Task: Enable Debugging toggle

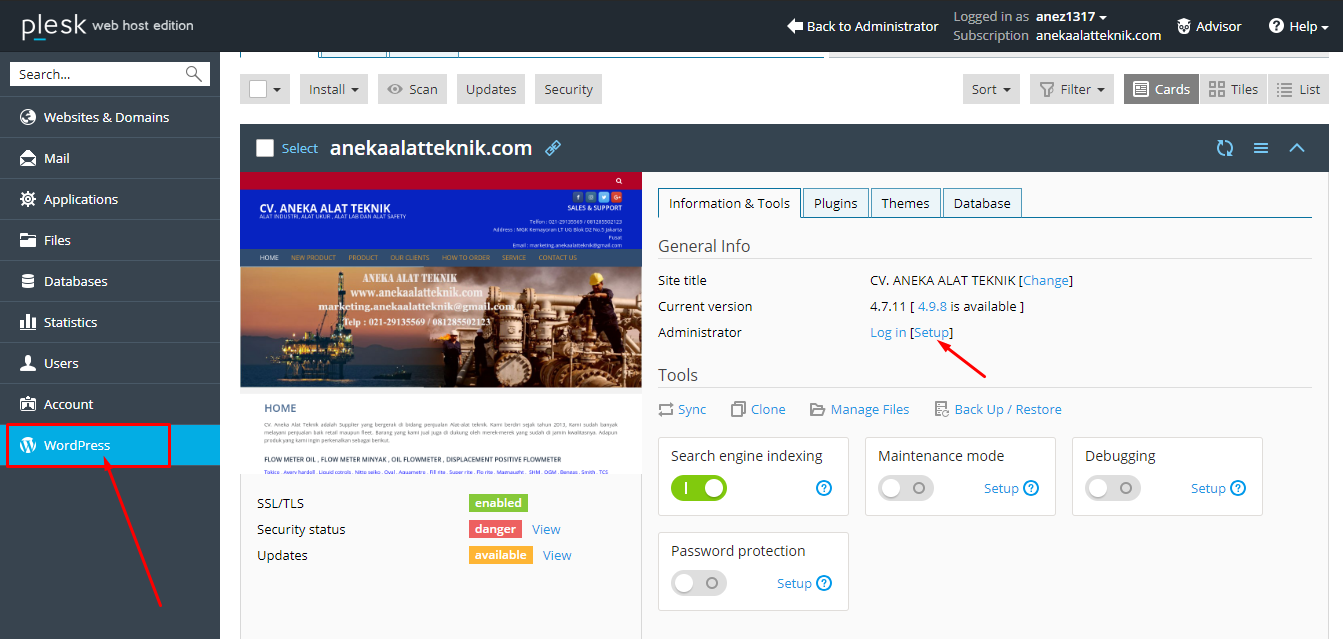Action: (1113, 488)
